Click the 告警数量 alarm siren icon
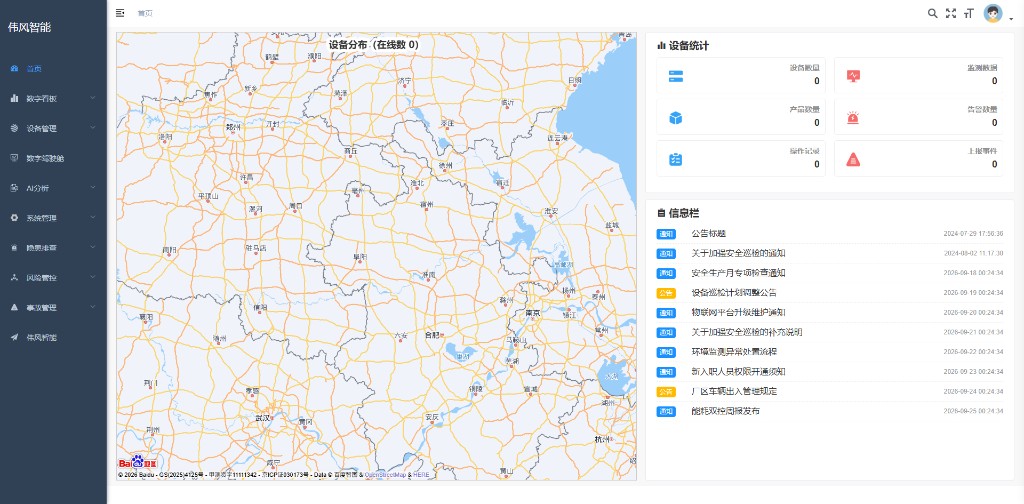This screenshot has height=504, width=1024. (853, 118)
